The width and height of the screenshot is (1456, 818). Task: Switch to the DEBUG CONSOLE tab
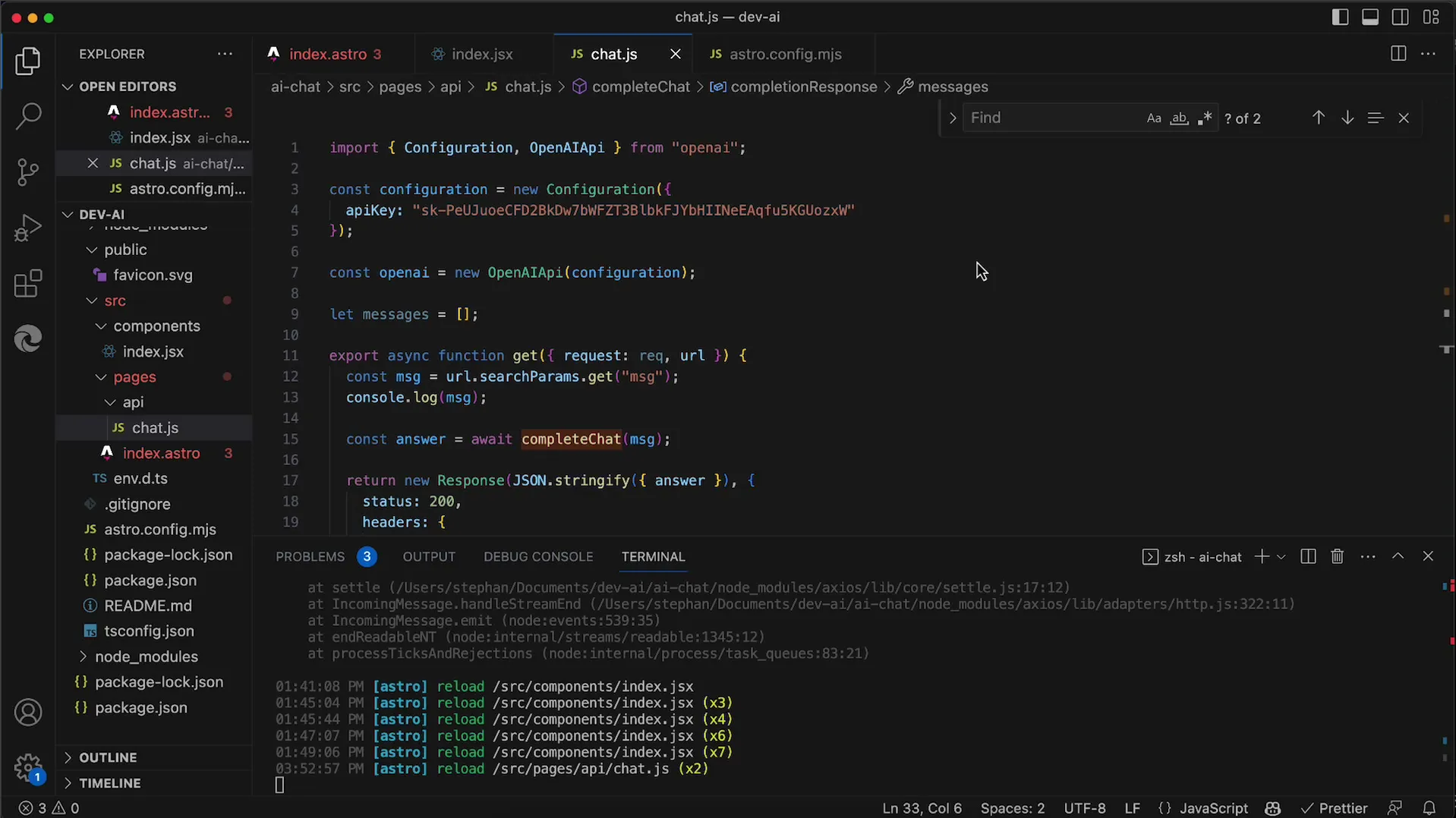pos(538,557)
